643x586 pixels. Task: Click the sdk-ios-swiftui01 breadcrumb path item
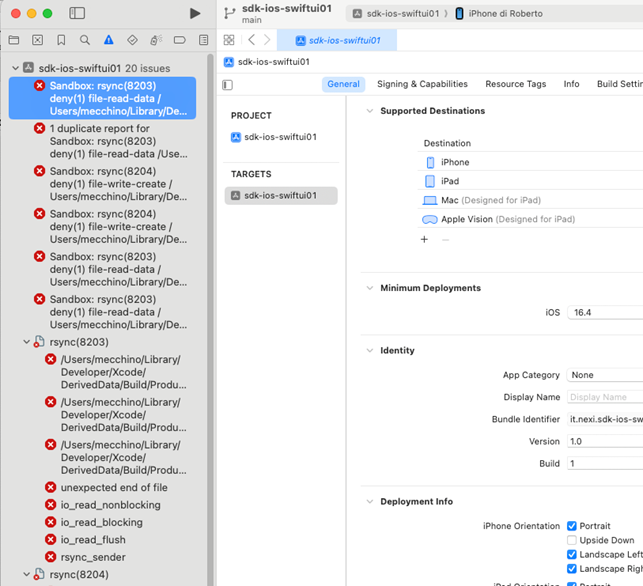tap(267, 62)
